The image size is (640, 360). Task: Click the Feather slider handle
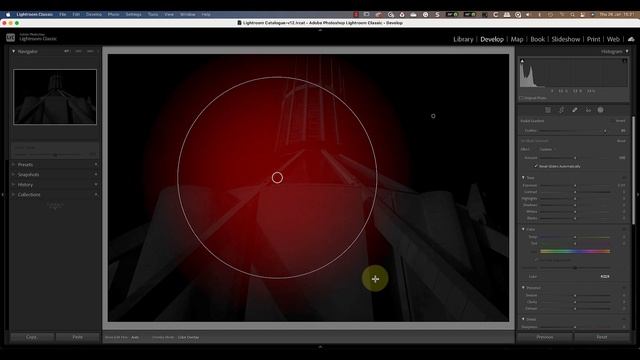click(605, 131)
